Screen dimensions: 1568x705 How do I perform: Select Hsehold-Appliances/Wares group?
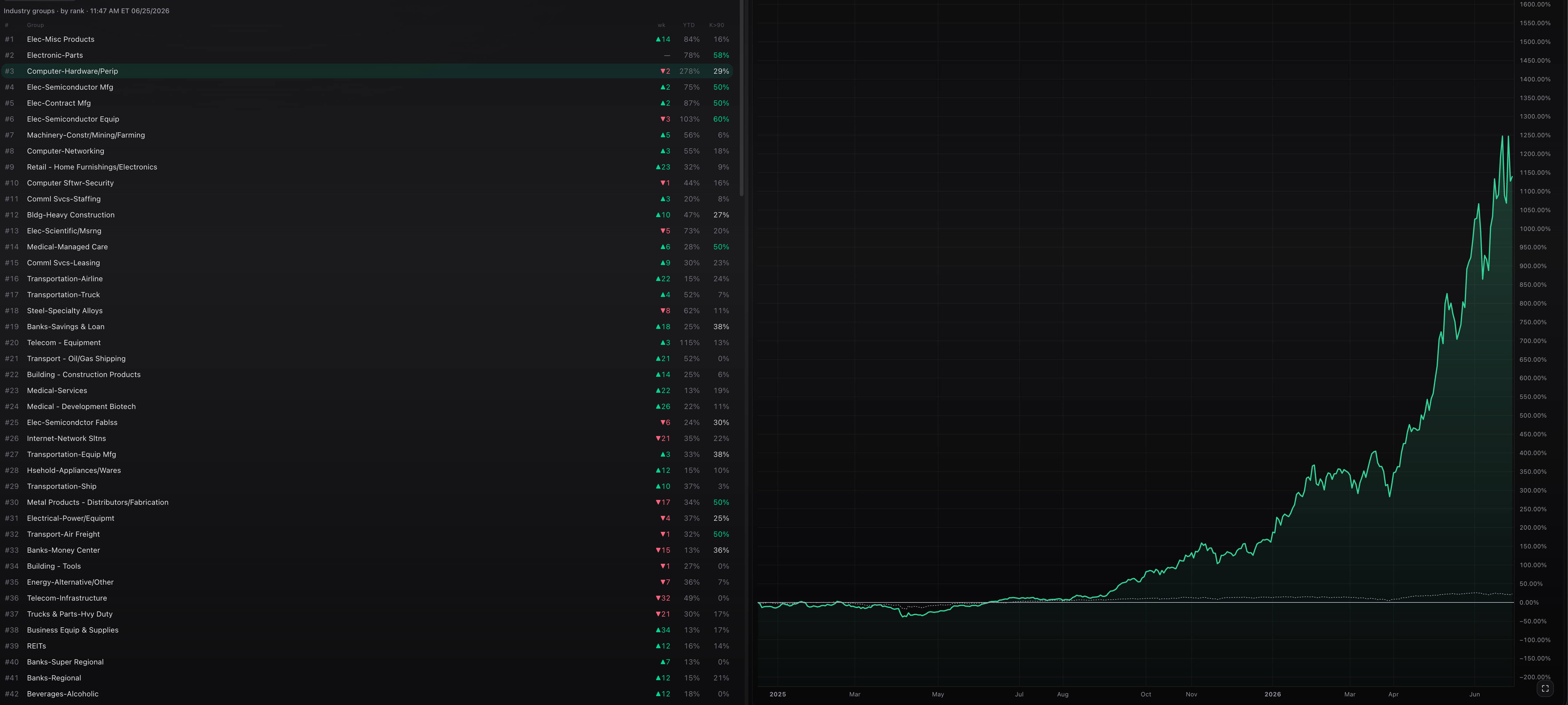[x=367, y=471]
